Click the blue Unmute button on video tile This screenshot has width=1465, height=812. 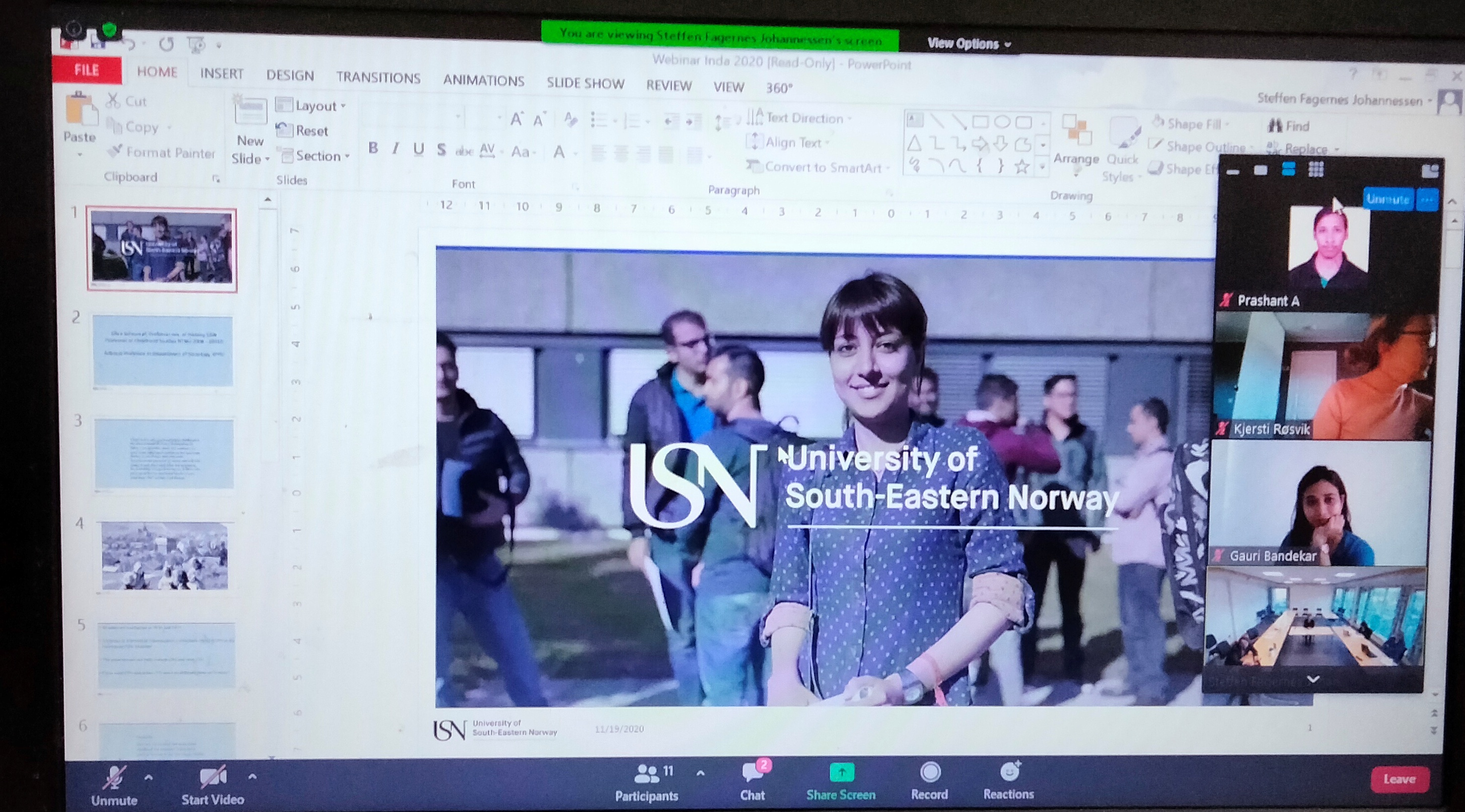click(x=1388, y=199)
